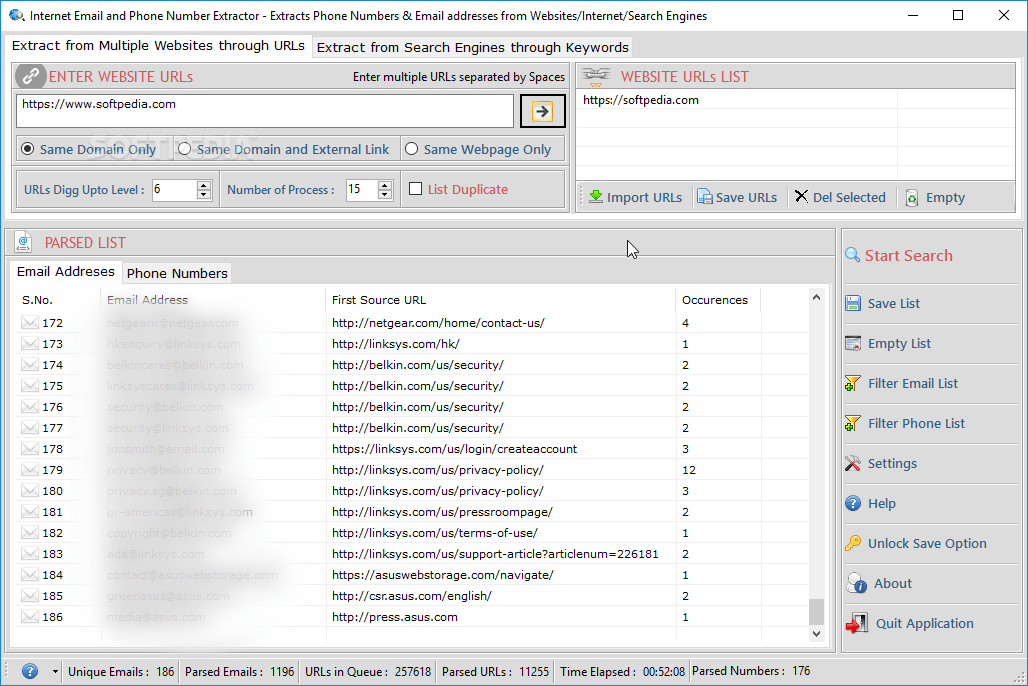Open Extract from Search Engines through Keywords tab
This screenshot has height=686, width=1028.
coord(472,46)
